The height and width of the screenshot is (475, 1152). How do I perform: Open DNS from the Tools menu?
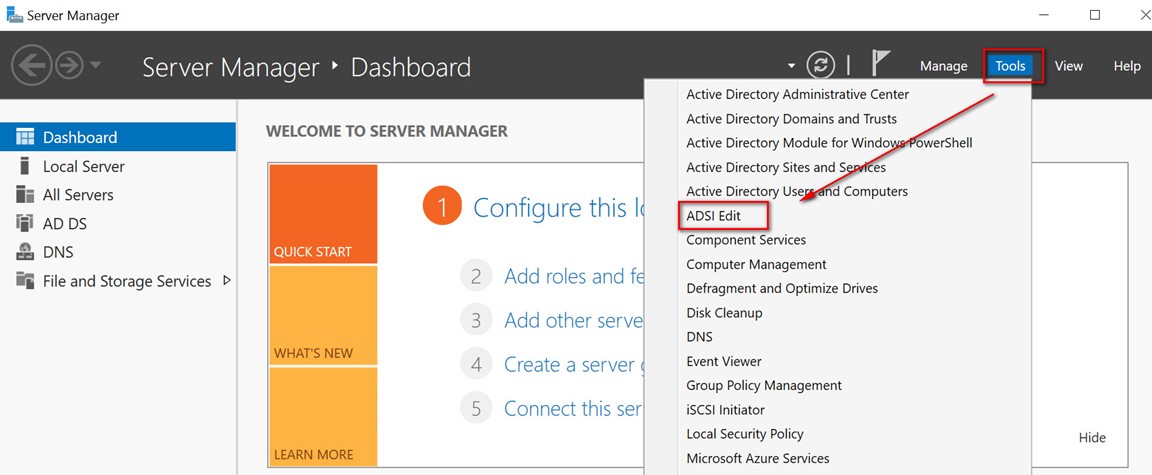coord(699,336)
